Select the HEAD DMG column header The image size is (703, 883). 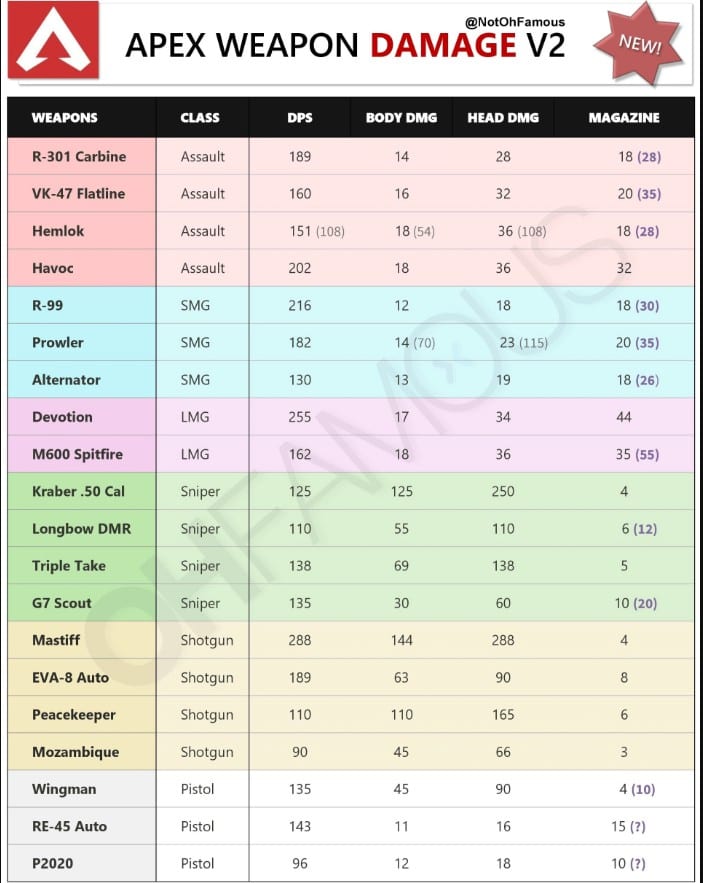click(x=503, y=118)
